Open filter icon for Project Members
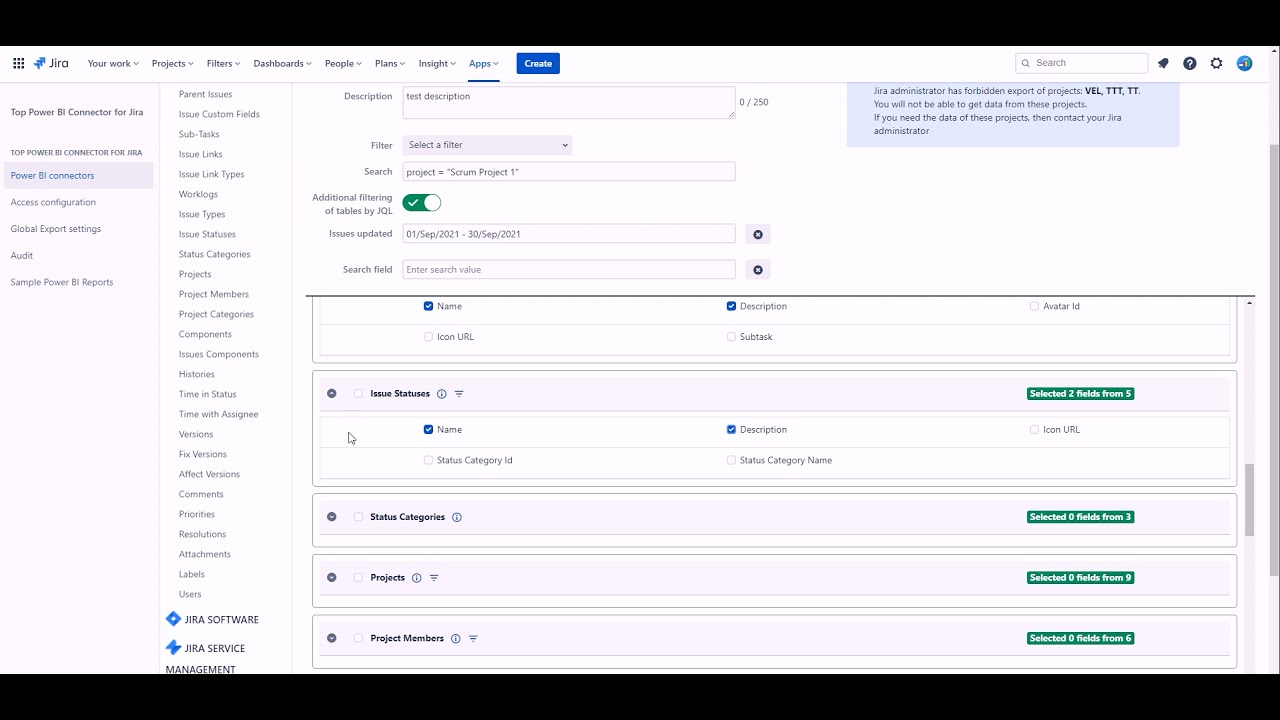 tap(473, 638)
